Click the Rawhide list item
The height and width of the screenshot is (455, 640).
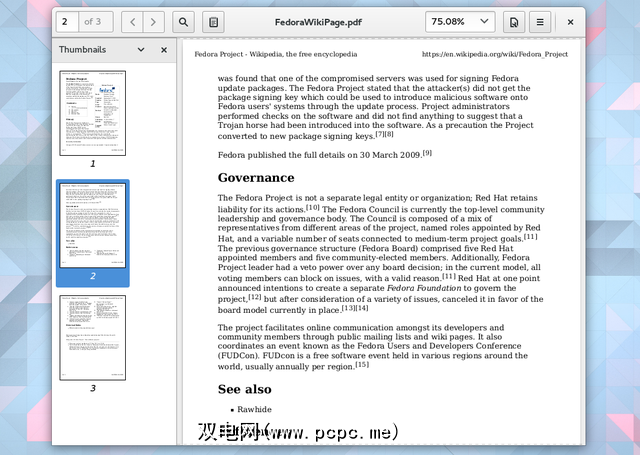pyautogui.click(x=254, y=409)
